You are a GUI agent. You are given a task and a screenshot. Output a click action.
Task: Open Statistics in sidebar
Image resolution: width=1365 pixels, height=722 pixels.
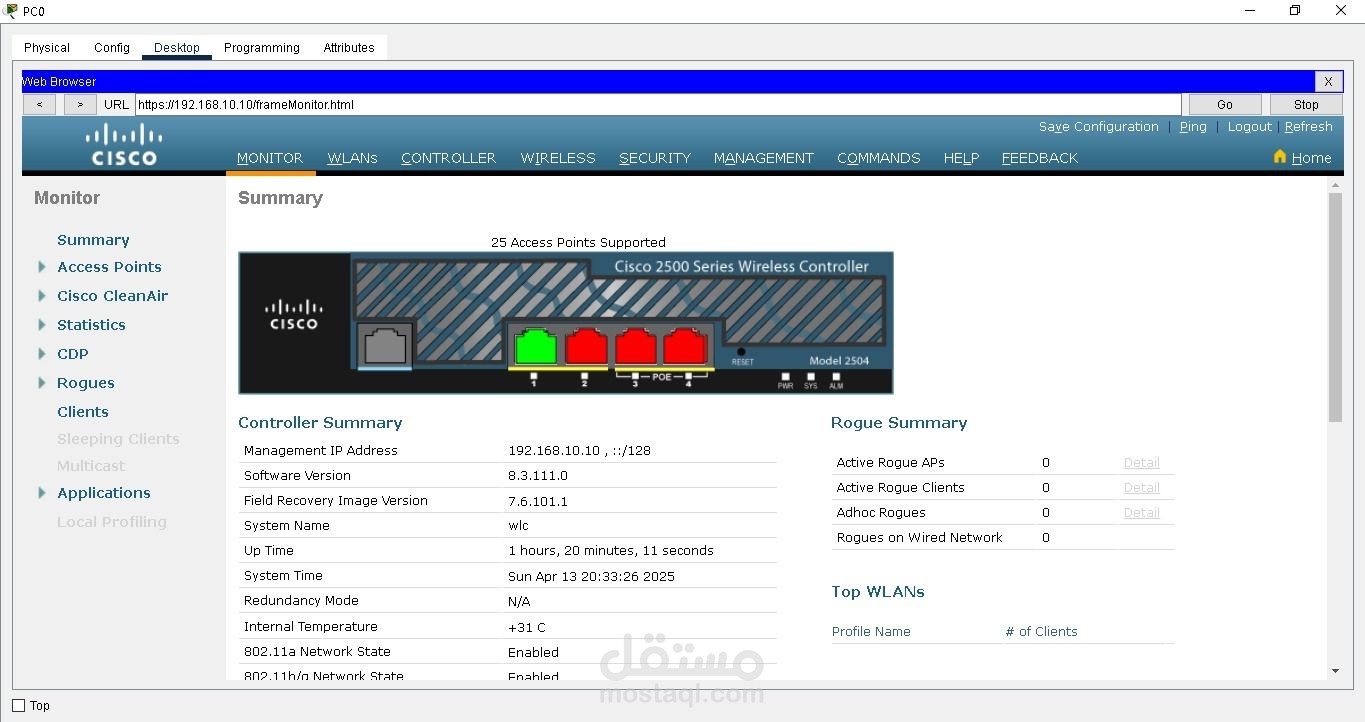pyautogui.click(x=91, y=325)
